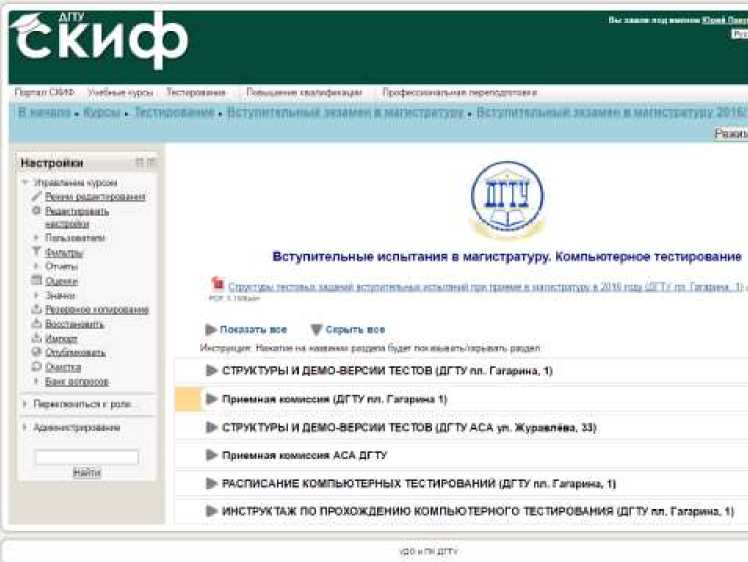
Task: Click the funnel icon beside Фильтры
Action: click(x=36, y=251)
